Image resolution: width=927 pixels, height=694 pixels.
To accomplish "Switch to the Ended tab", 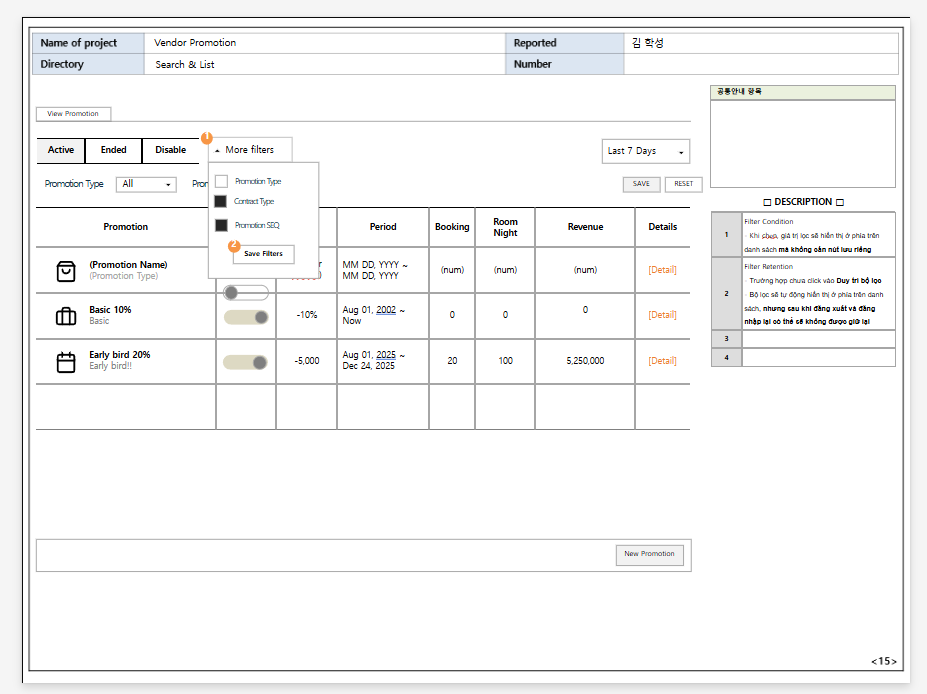I will (x=113, y=150).
